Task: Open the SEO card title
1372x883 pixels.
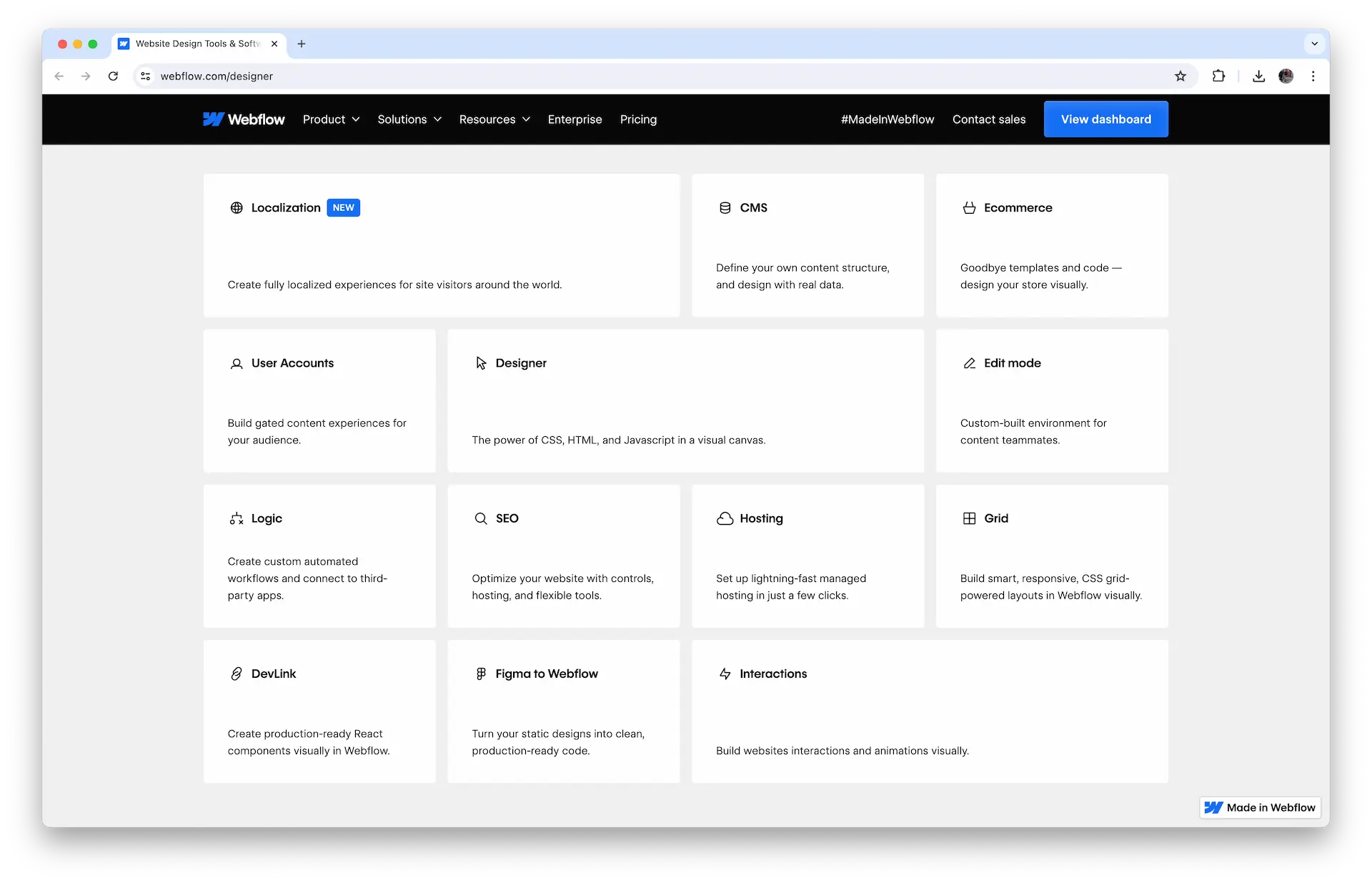Action: coord(507,518)
